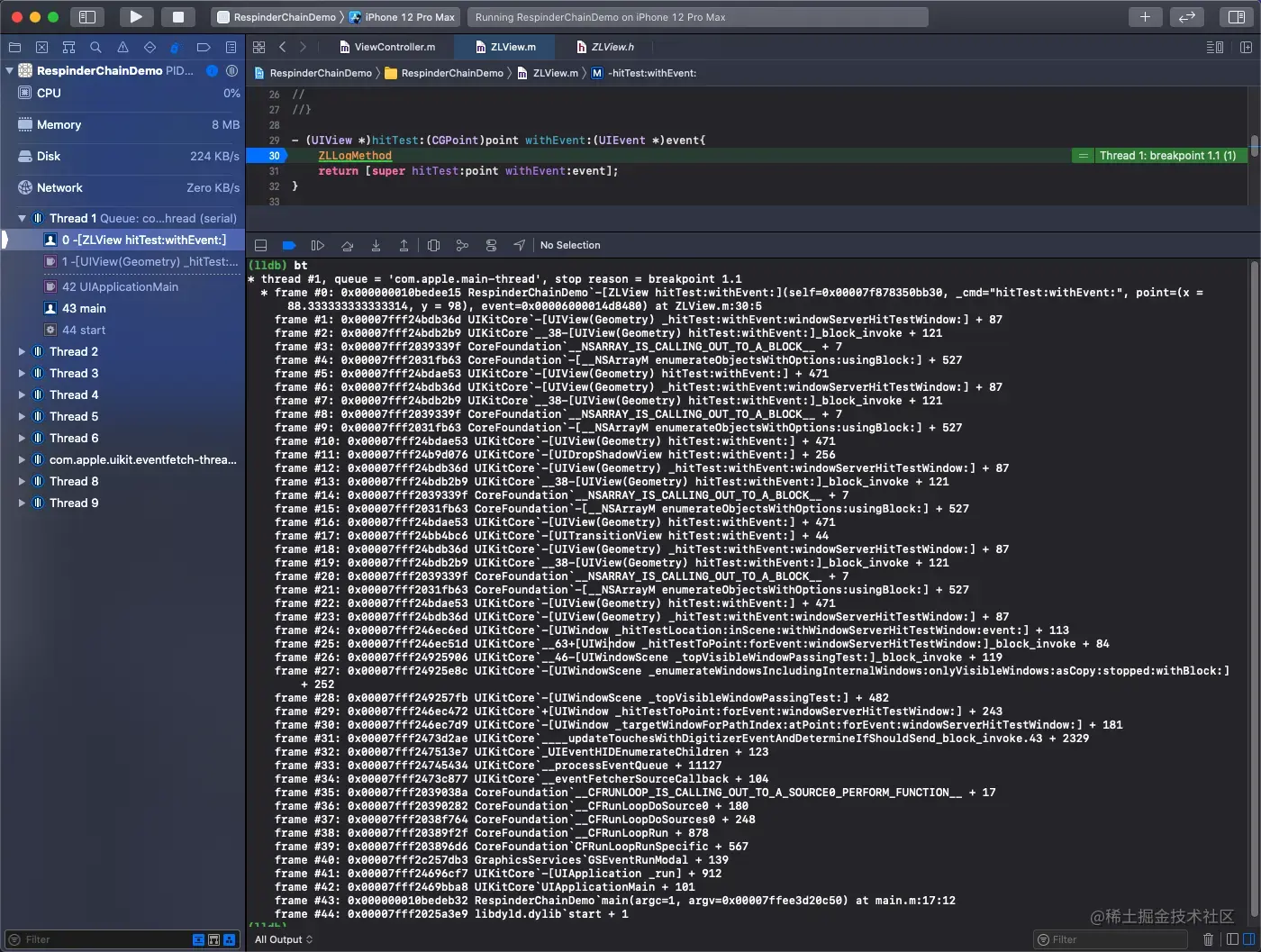Screen dimensions: 1261x952
Task: Click the Step Out debug icon
Action: pyautogui.click(x=404, y=245)
